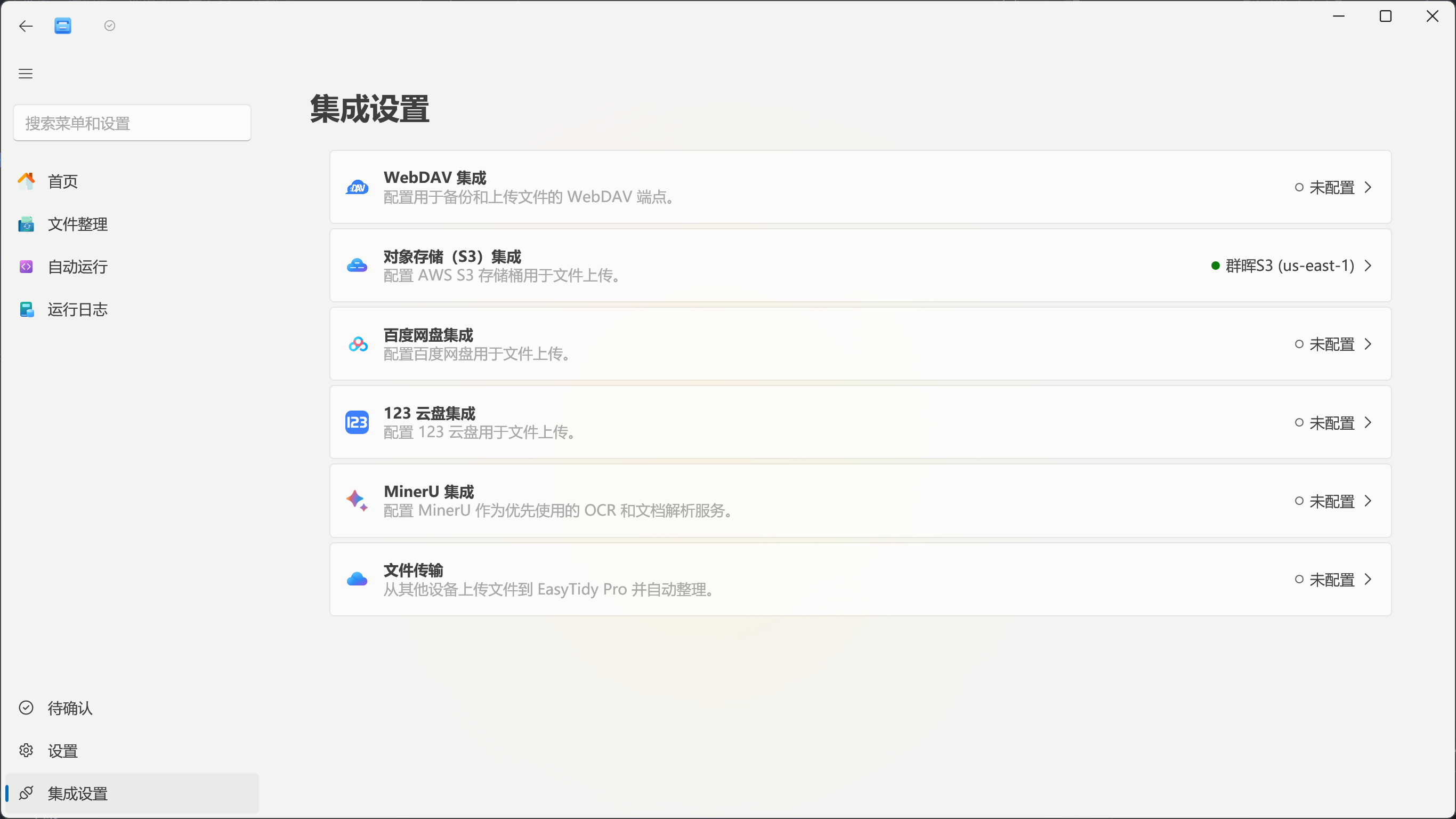1456x819 pixels.
Task: Expand the 百度网盘集成 row chevron
Action: tap(1369, 344)
